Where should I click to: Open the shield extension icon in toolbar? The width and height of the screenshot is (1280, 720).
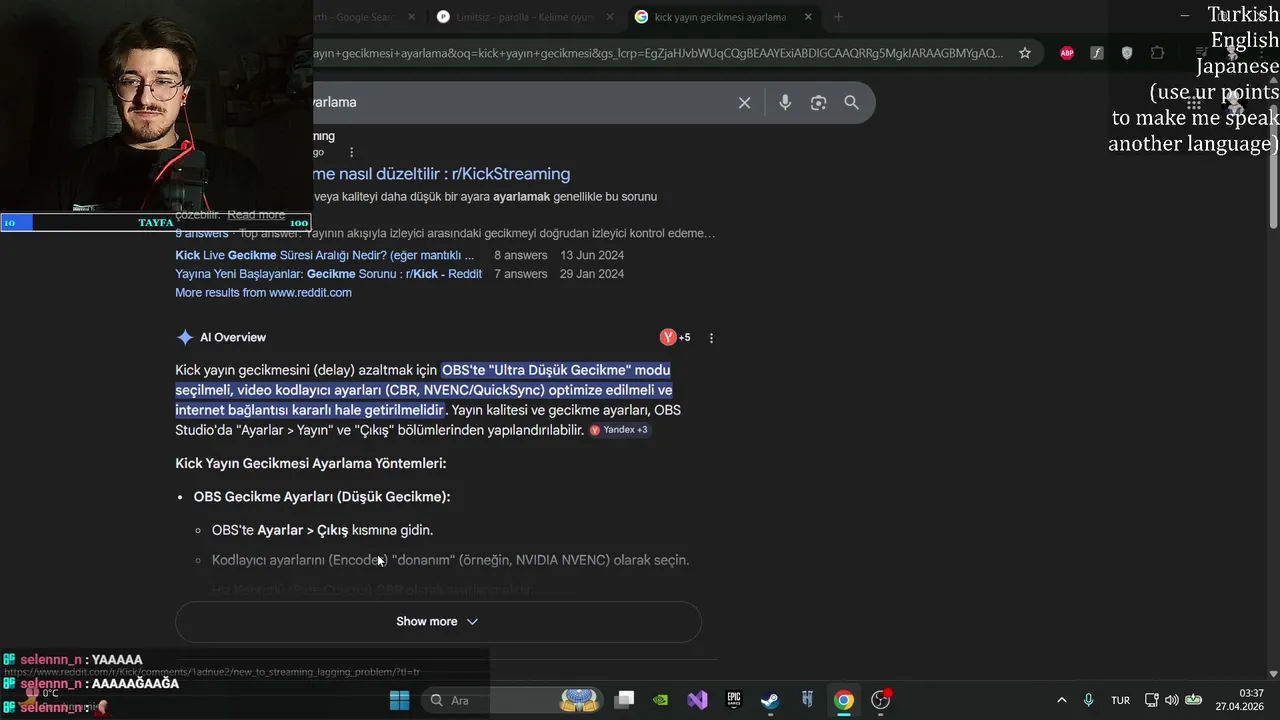(x=1127, y=53)
